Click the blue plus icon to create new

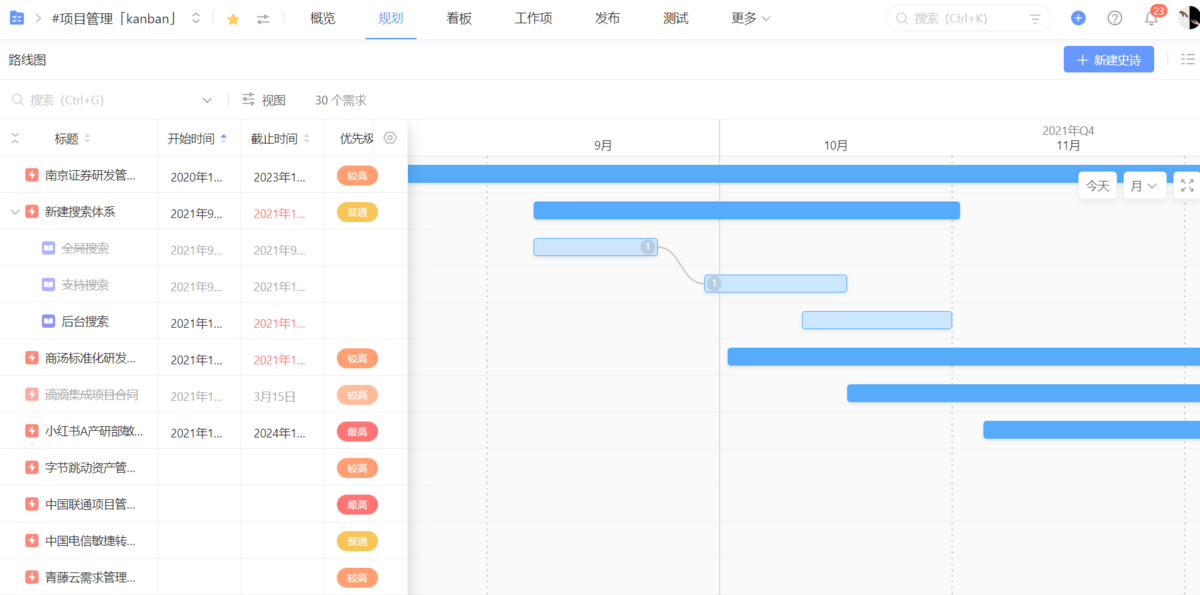[x=1078, y=18]
